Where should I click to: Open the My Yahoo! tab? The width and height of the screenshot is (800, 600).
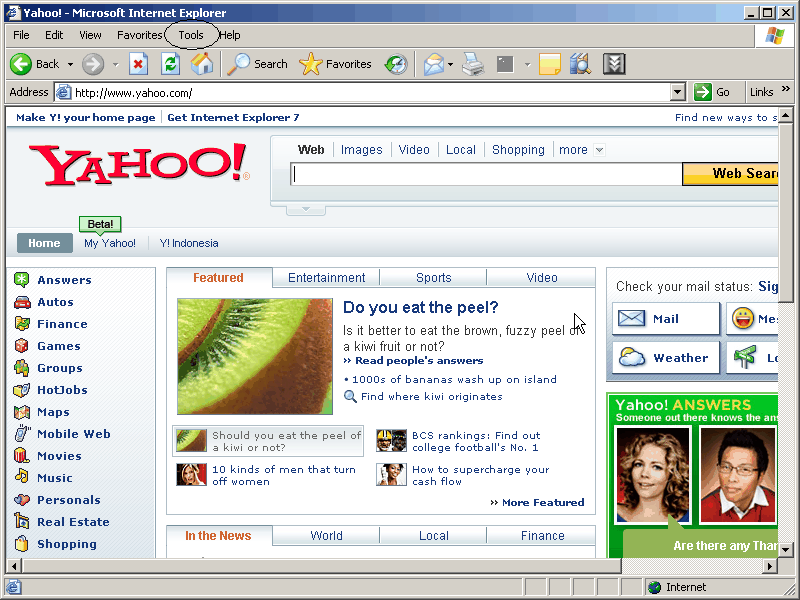110,243
